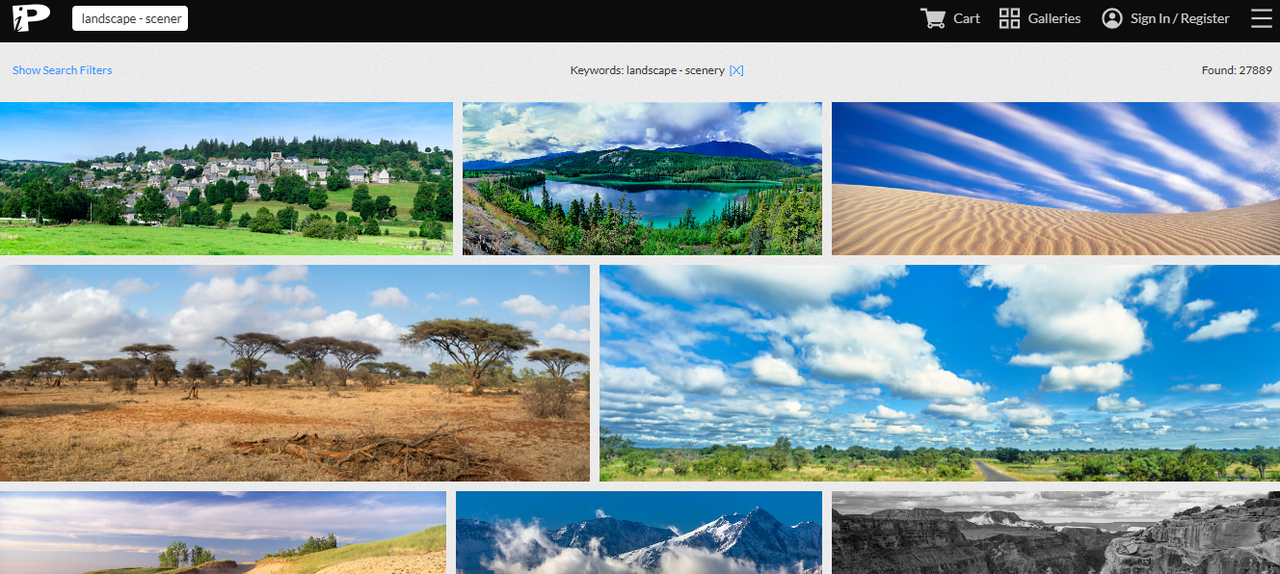Open the hillside village photo
The width and height of the screenshot is (1280, 574).
tap(226, 178)
